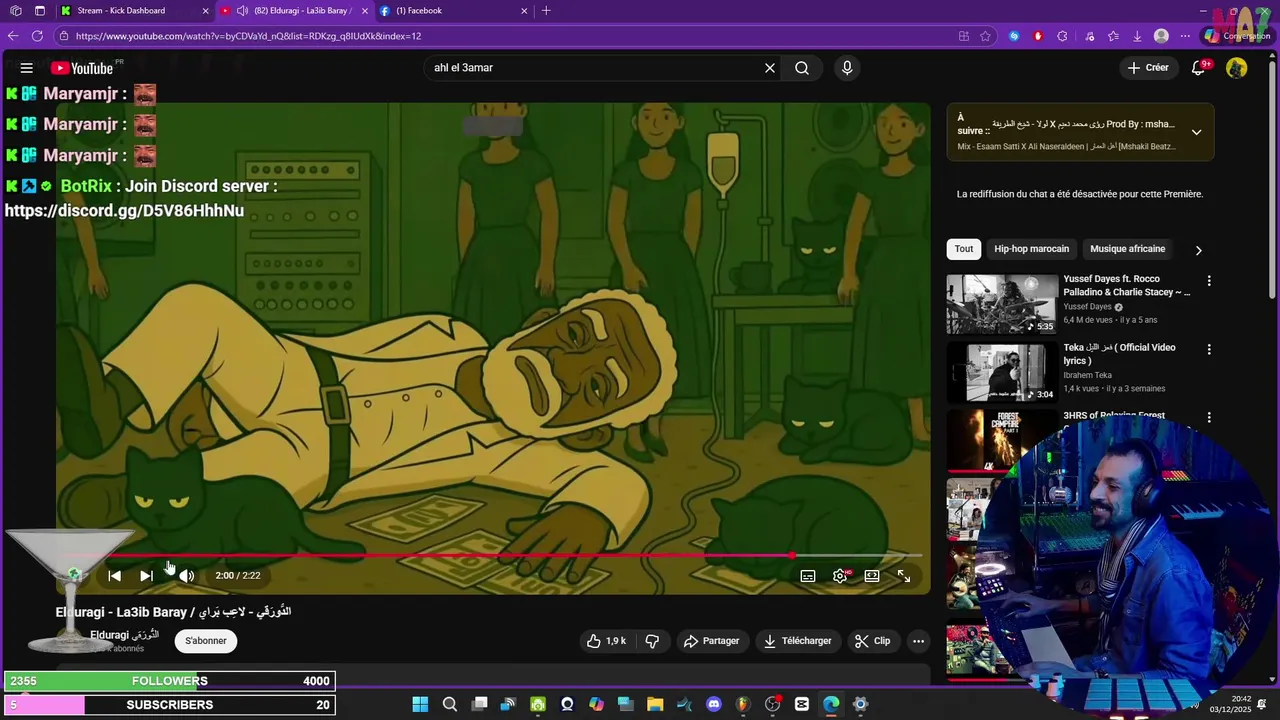The width and height of the screenshot is (1280, 720).
Task: Open the Windows Start menu
Action: 420,705
